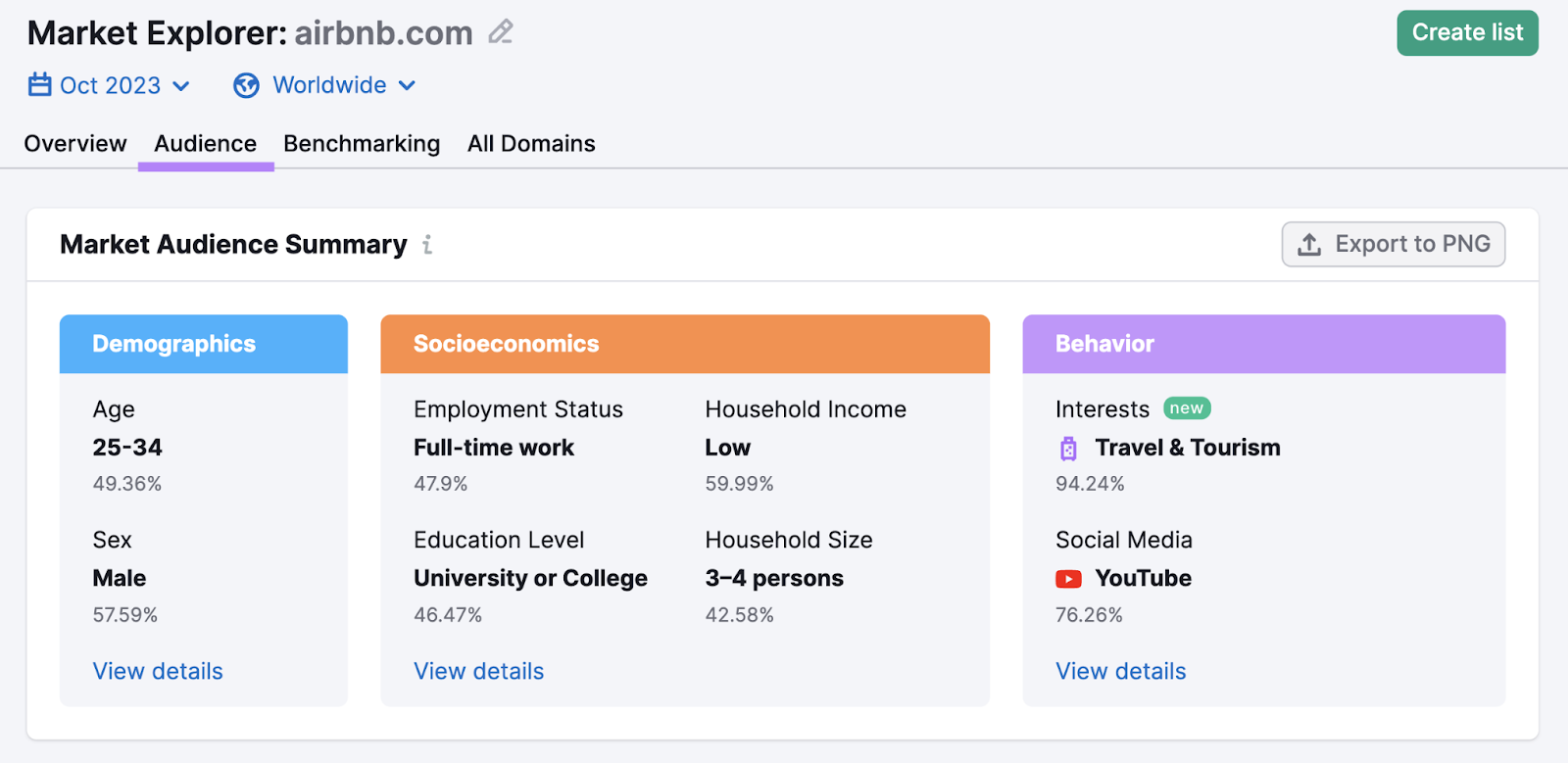1568x763 pixels.
Task: Click the 'Age' label in Demographics
Action: 114,409
